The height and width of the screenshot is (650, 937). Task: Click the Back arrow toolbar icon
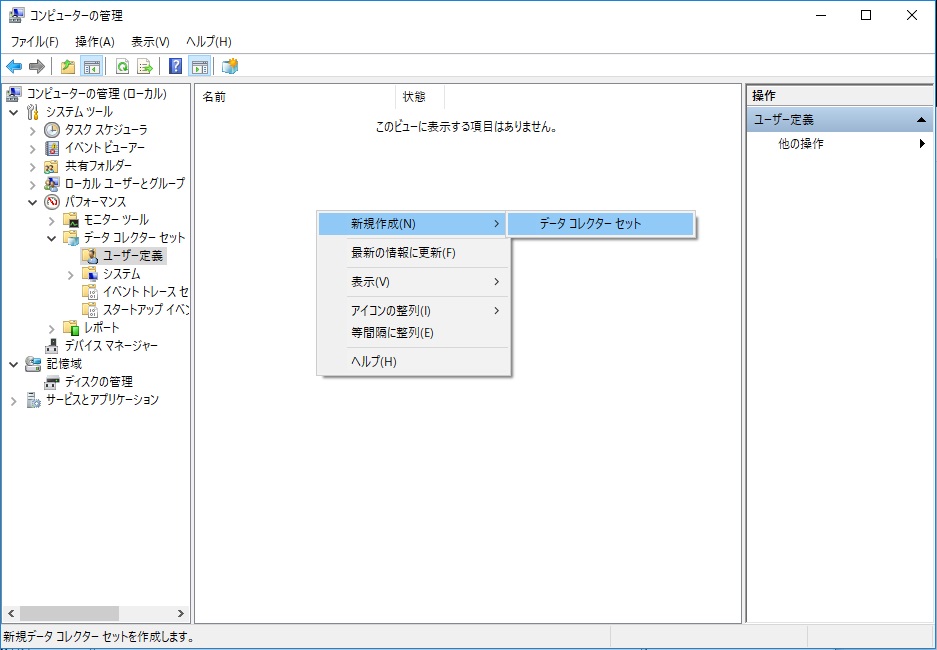click(x=14, y=67)
